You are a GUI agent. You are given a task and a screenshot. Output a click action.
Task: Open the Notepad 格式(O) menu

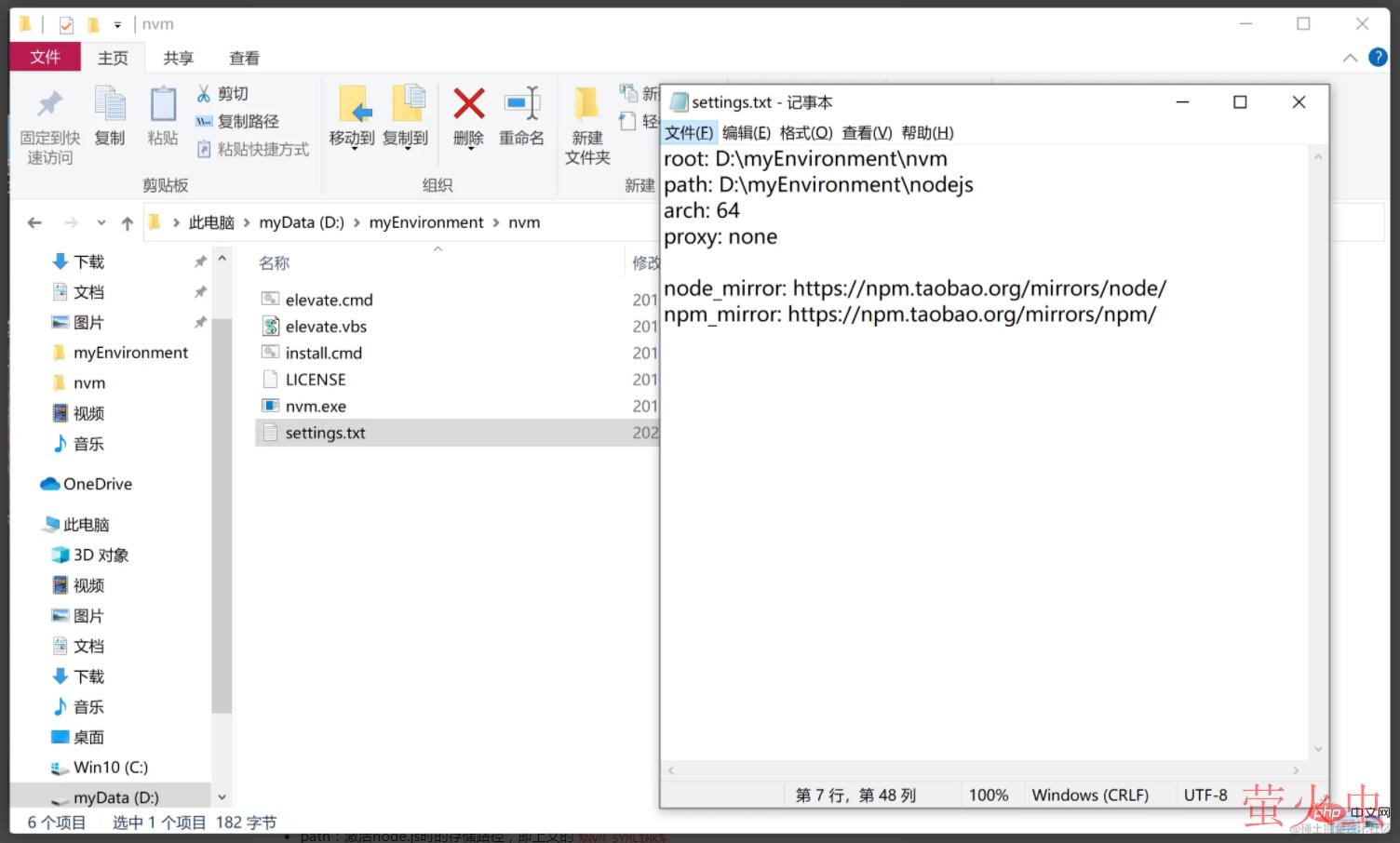tap(805, 133)
